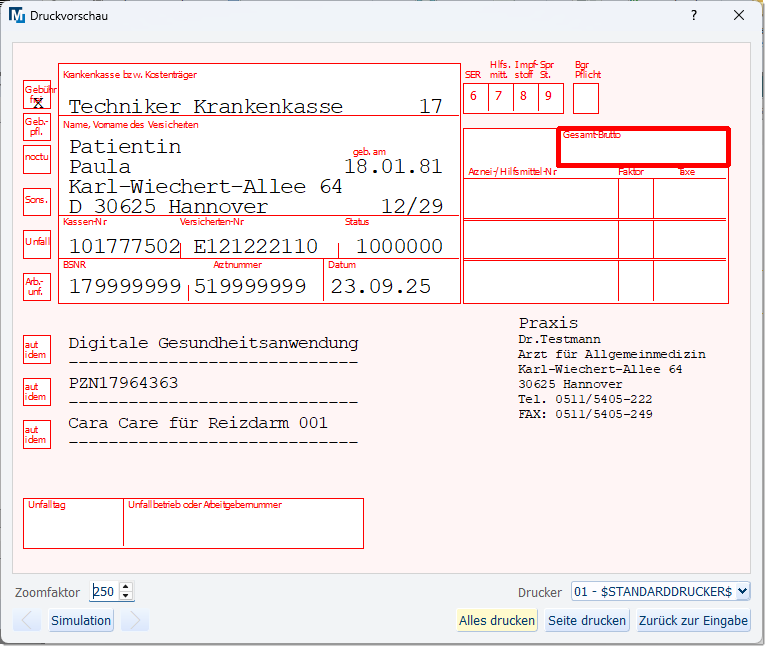
Task: Click the Praxis heading text
Action: pos(548,323)
